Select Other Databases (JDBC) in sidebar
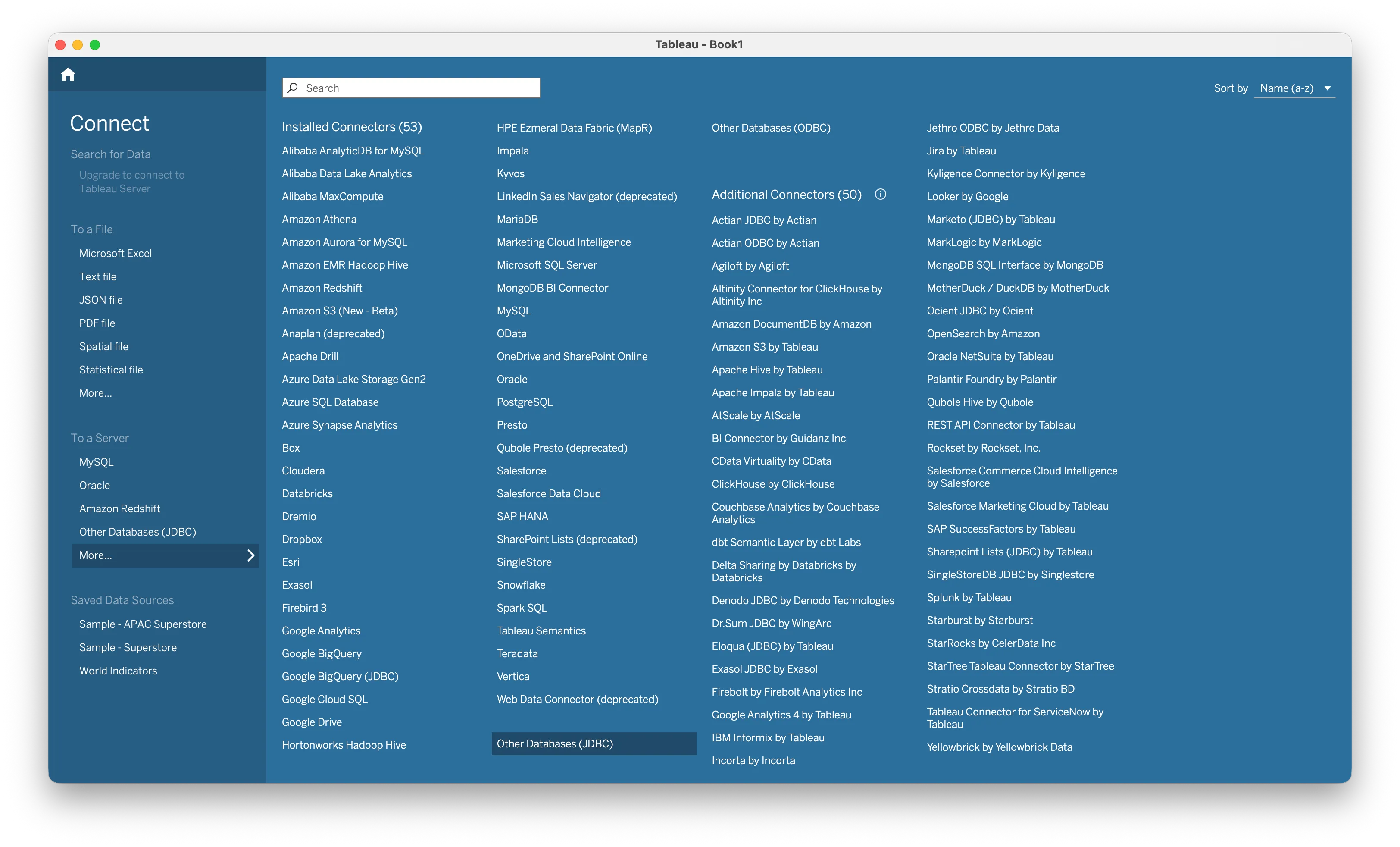1400x847 pixels. [x=137, y=532]
